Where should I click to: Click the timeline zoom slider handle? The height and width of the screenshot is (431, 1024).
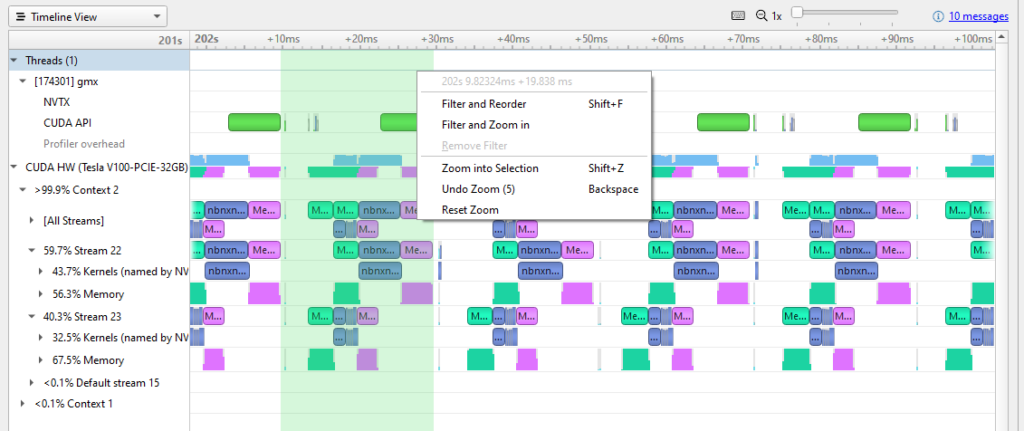[797, 12]
